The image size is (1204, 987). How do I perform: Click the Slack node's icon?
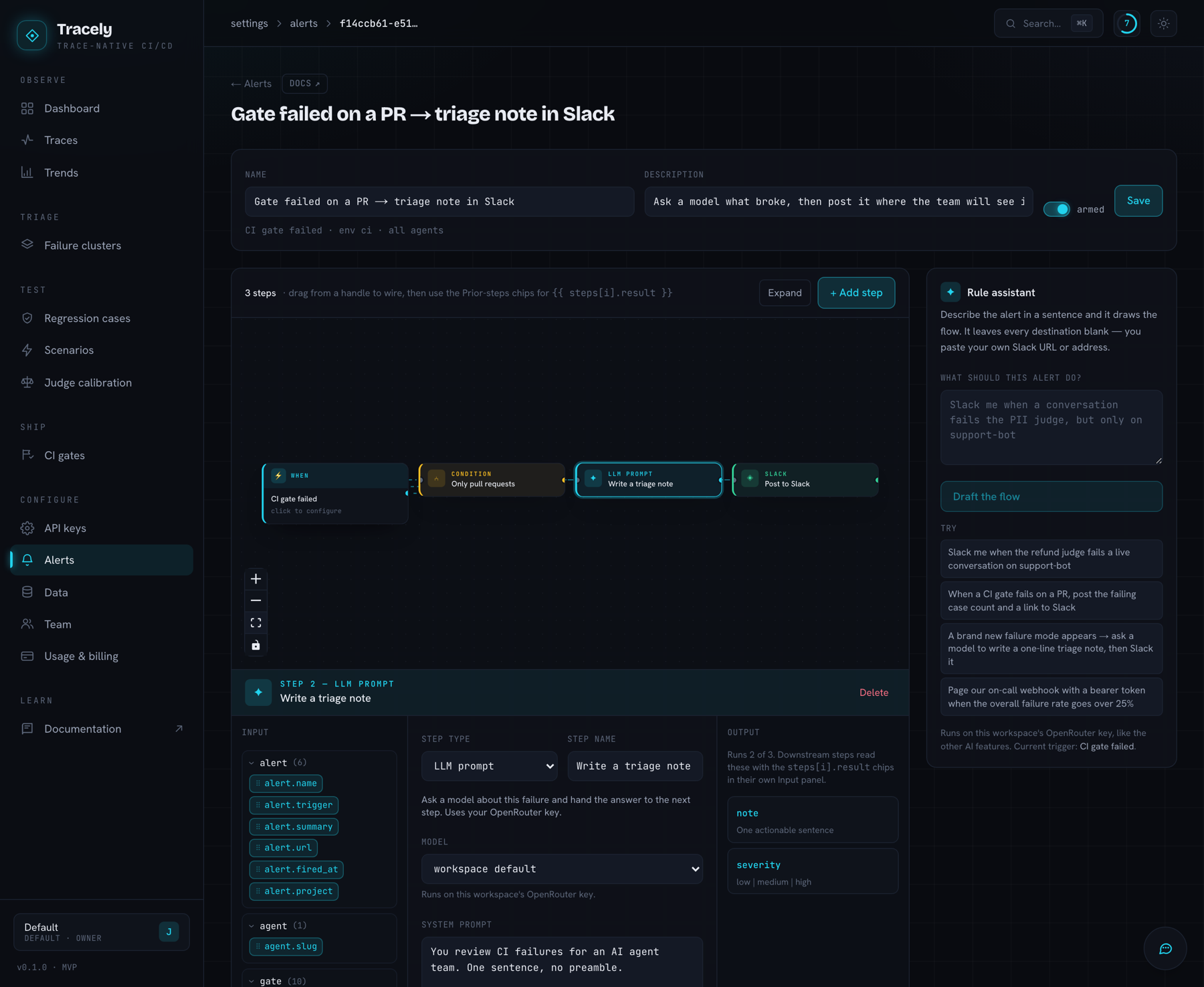[750, 478]
